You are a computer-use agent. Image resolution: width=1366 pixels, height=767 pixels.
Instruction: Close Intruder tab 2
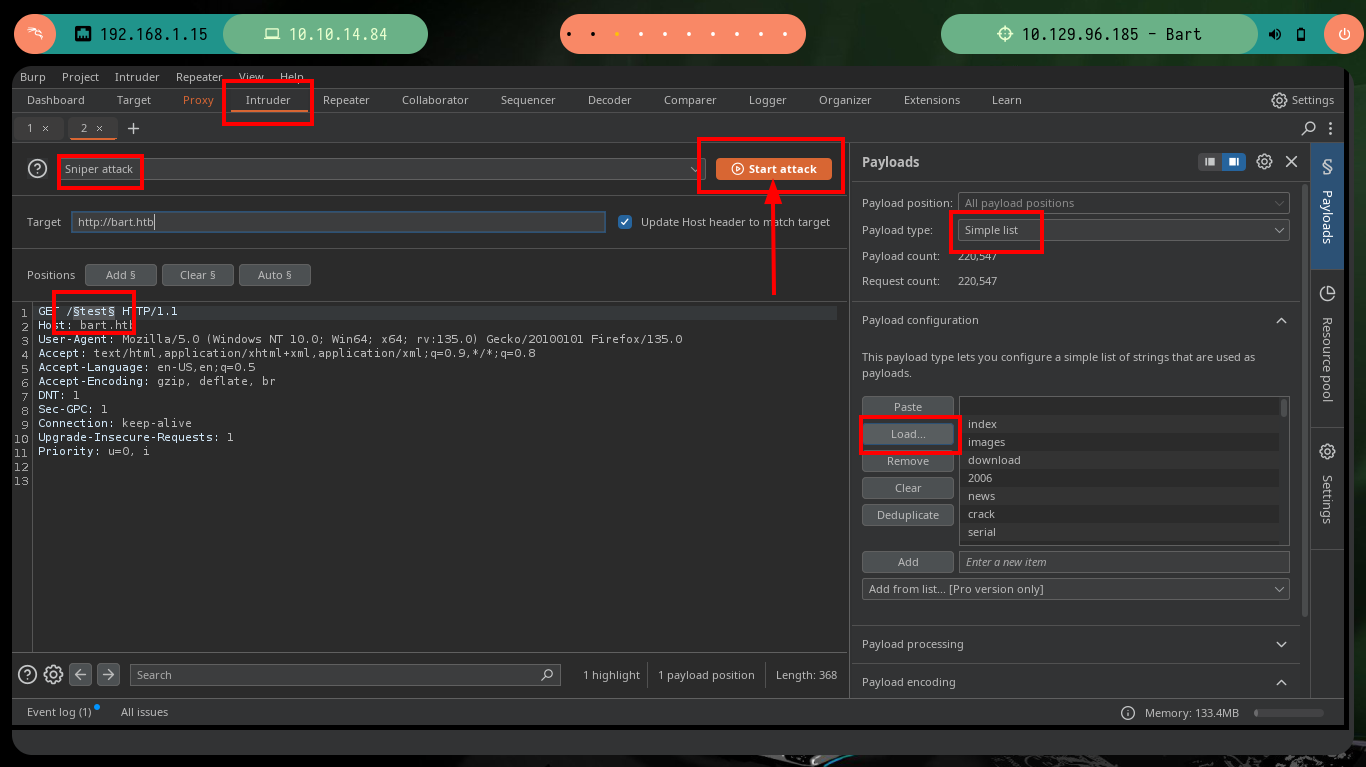click(99, 128)
